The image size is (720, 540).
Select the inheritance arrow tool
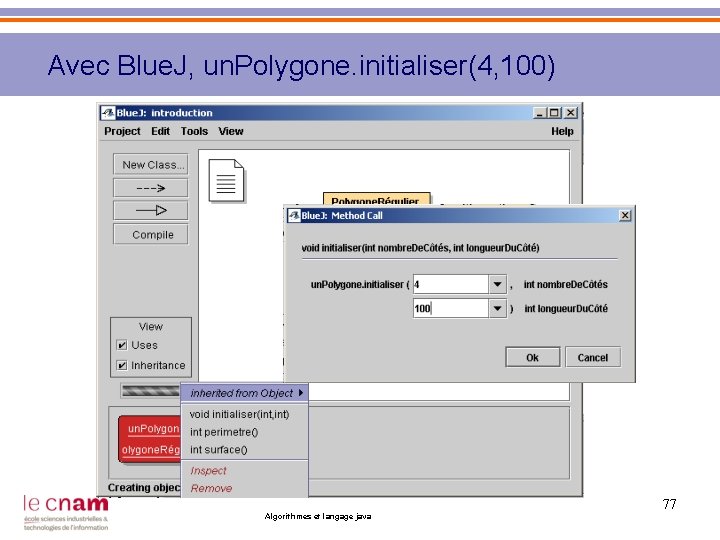point(151,210)
